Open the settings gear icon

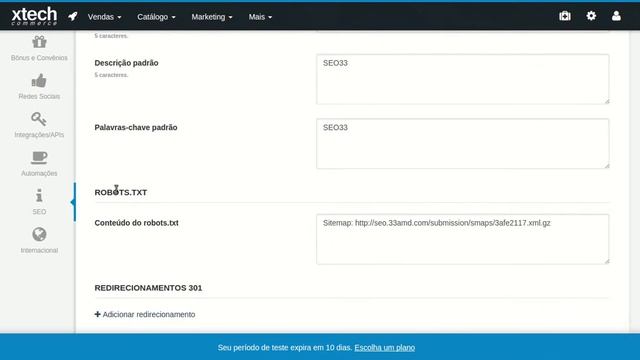coord(591,16)
